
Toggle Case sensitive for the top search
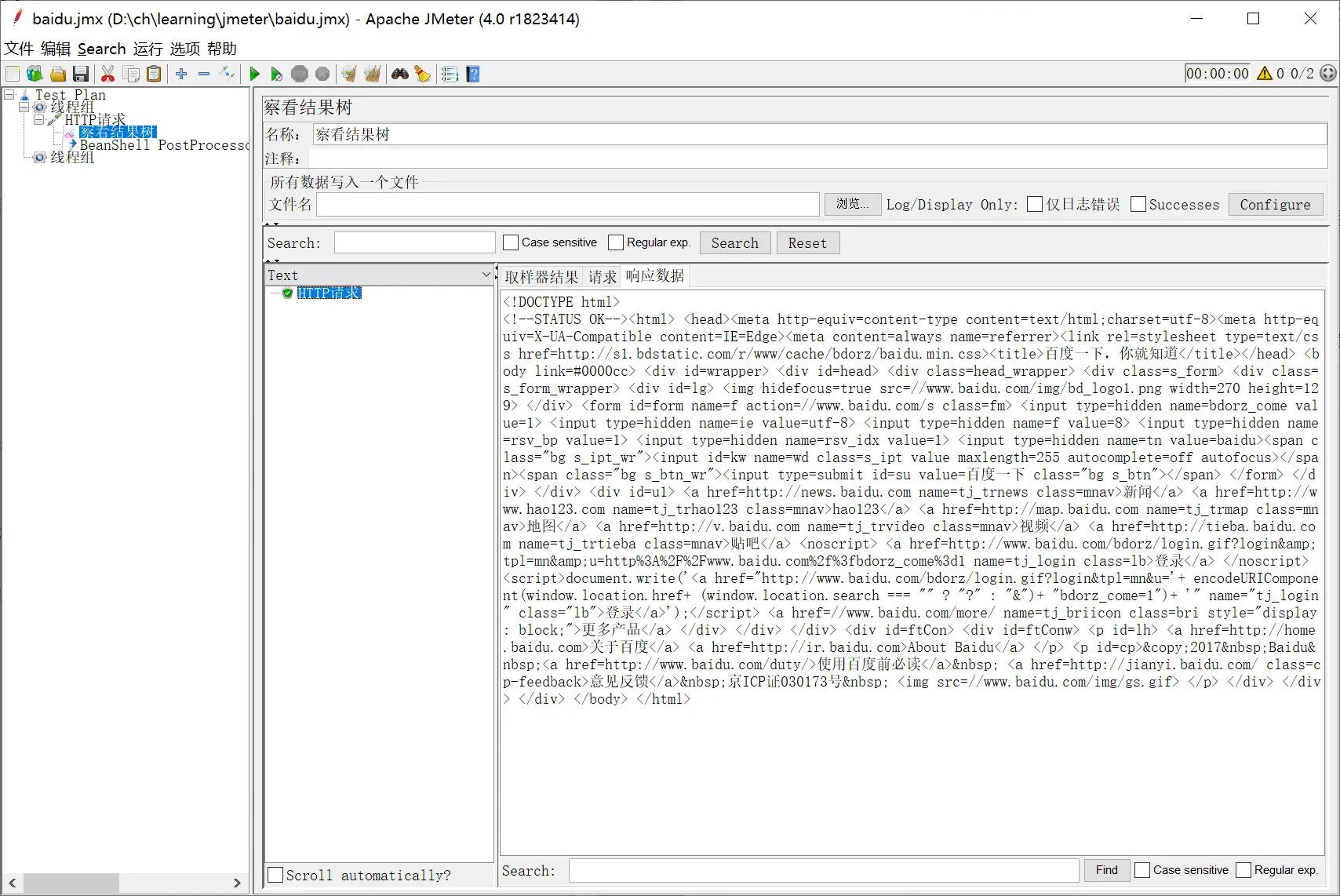point(511,242)
